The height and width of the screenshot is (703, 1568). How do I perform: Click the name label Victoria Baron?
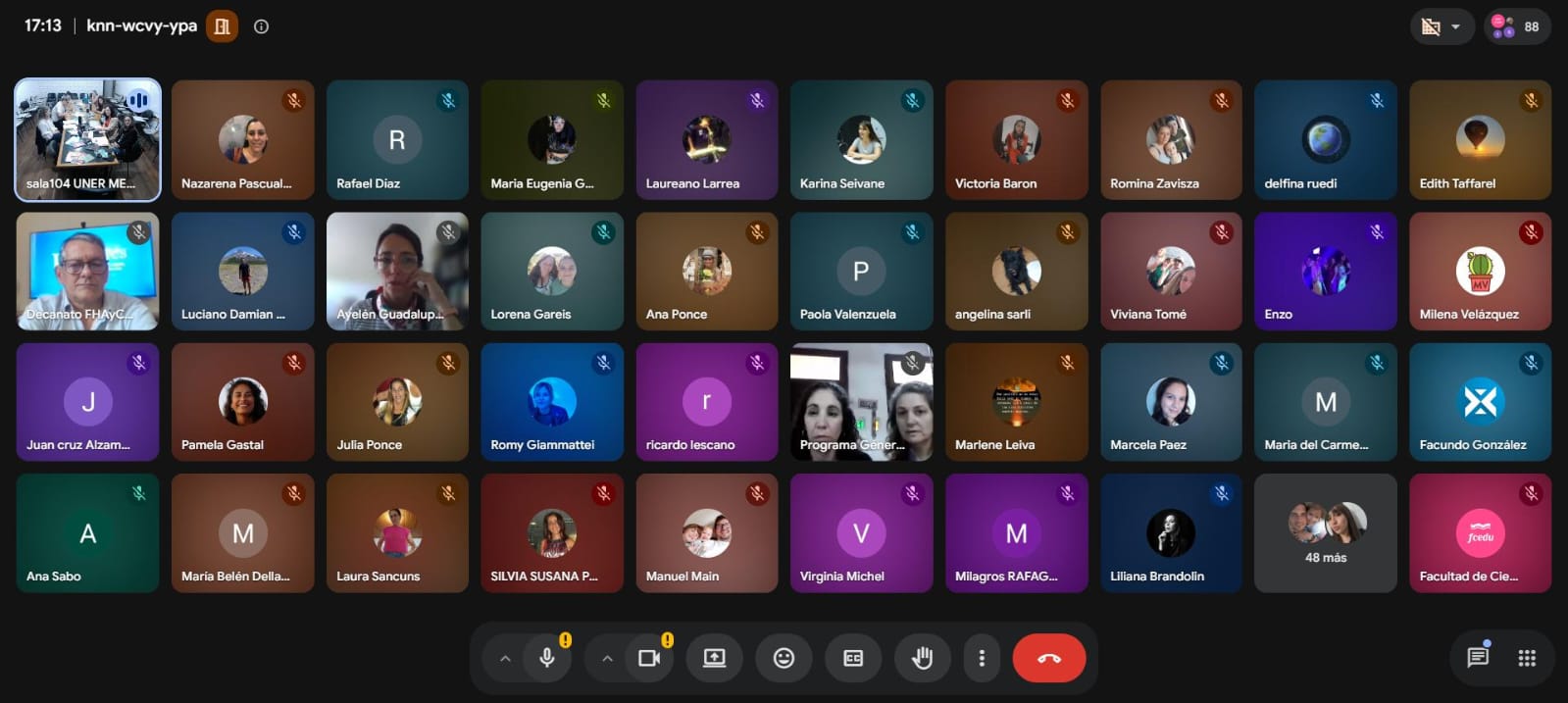pos(995,183)
